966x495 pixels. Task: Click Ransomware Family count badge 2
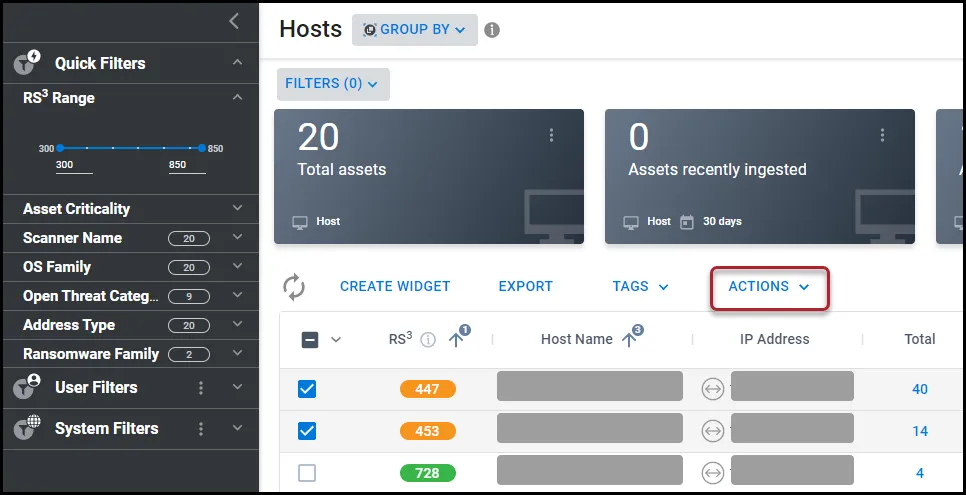[189, 354]
